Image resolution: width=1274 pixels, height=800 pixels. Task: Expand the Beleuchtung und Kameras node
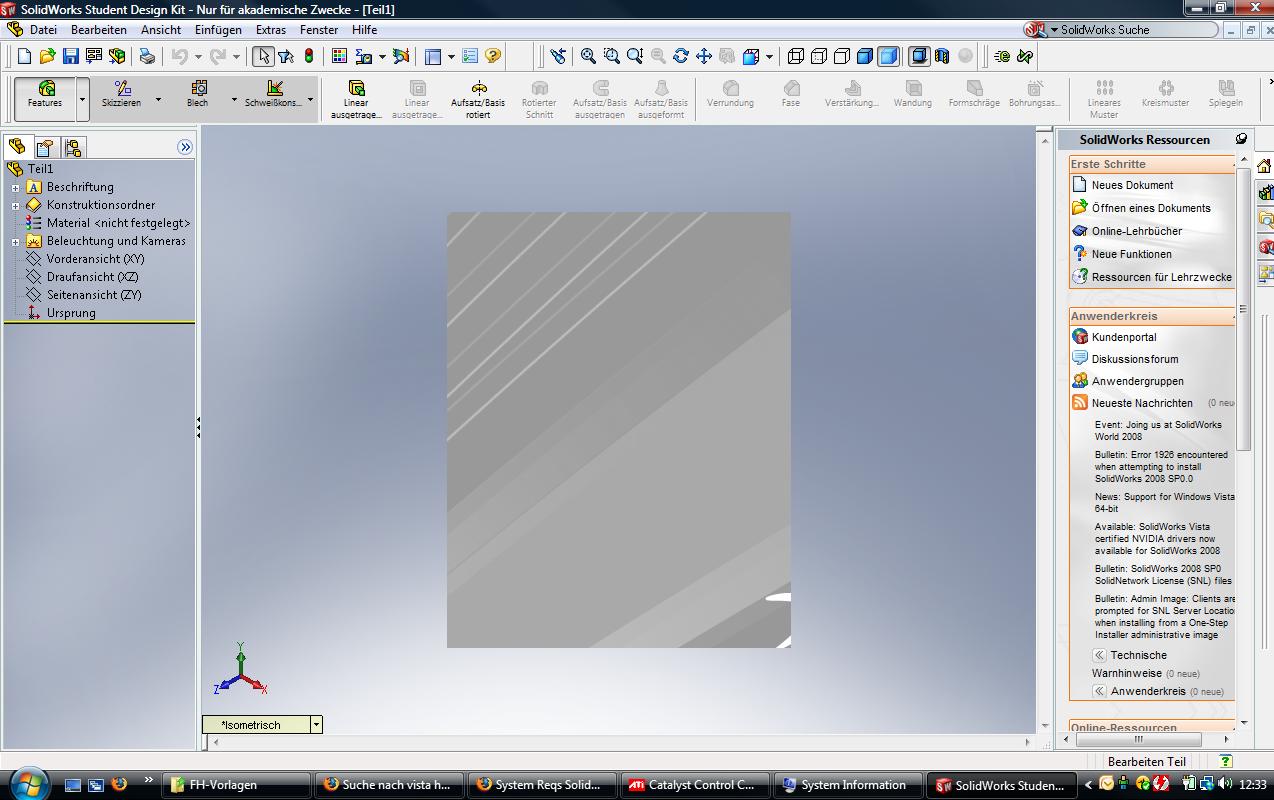point(16,241)
